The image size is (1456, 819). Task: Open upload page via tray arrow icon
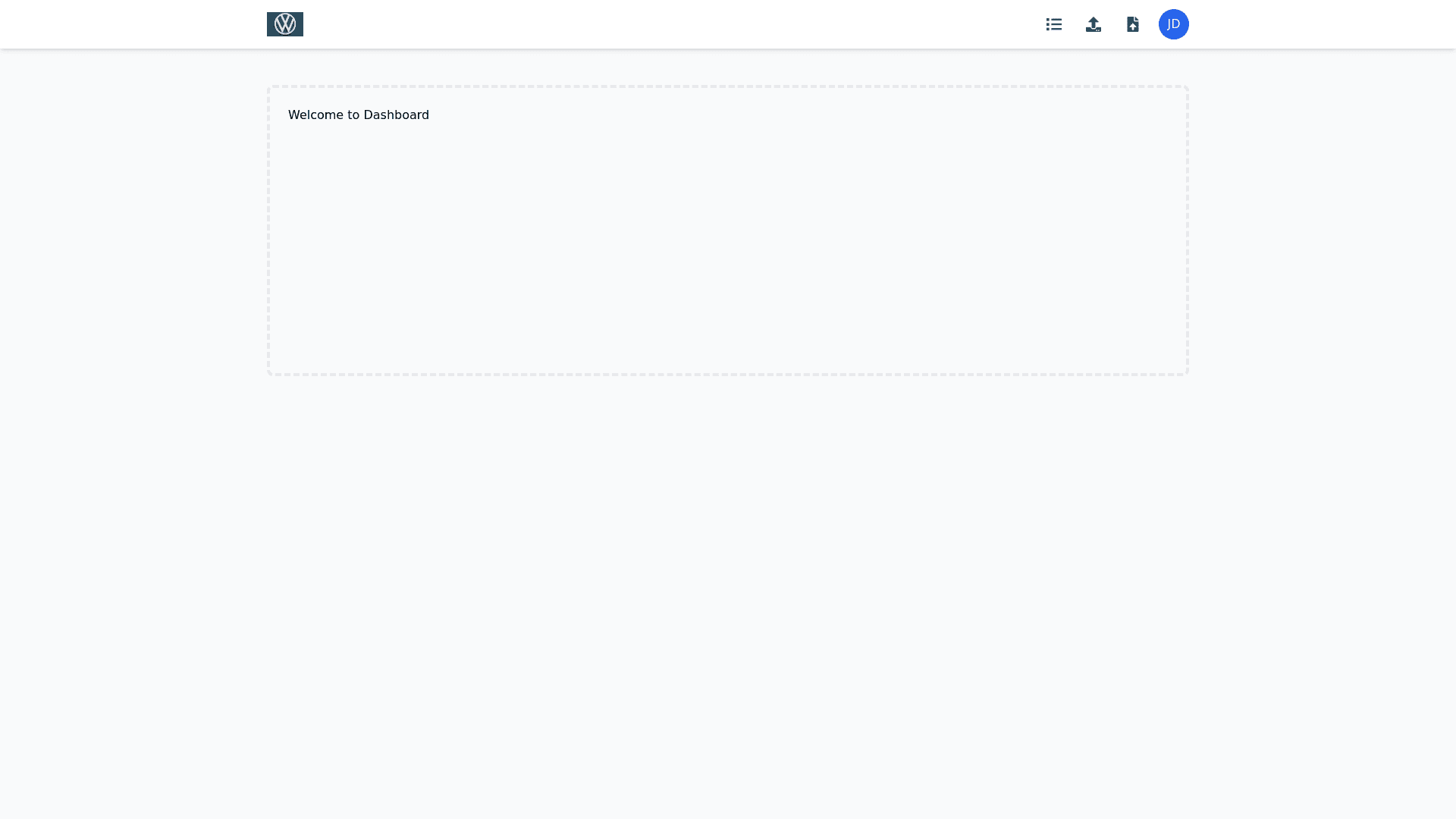[x=1094, y=24]
